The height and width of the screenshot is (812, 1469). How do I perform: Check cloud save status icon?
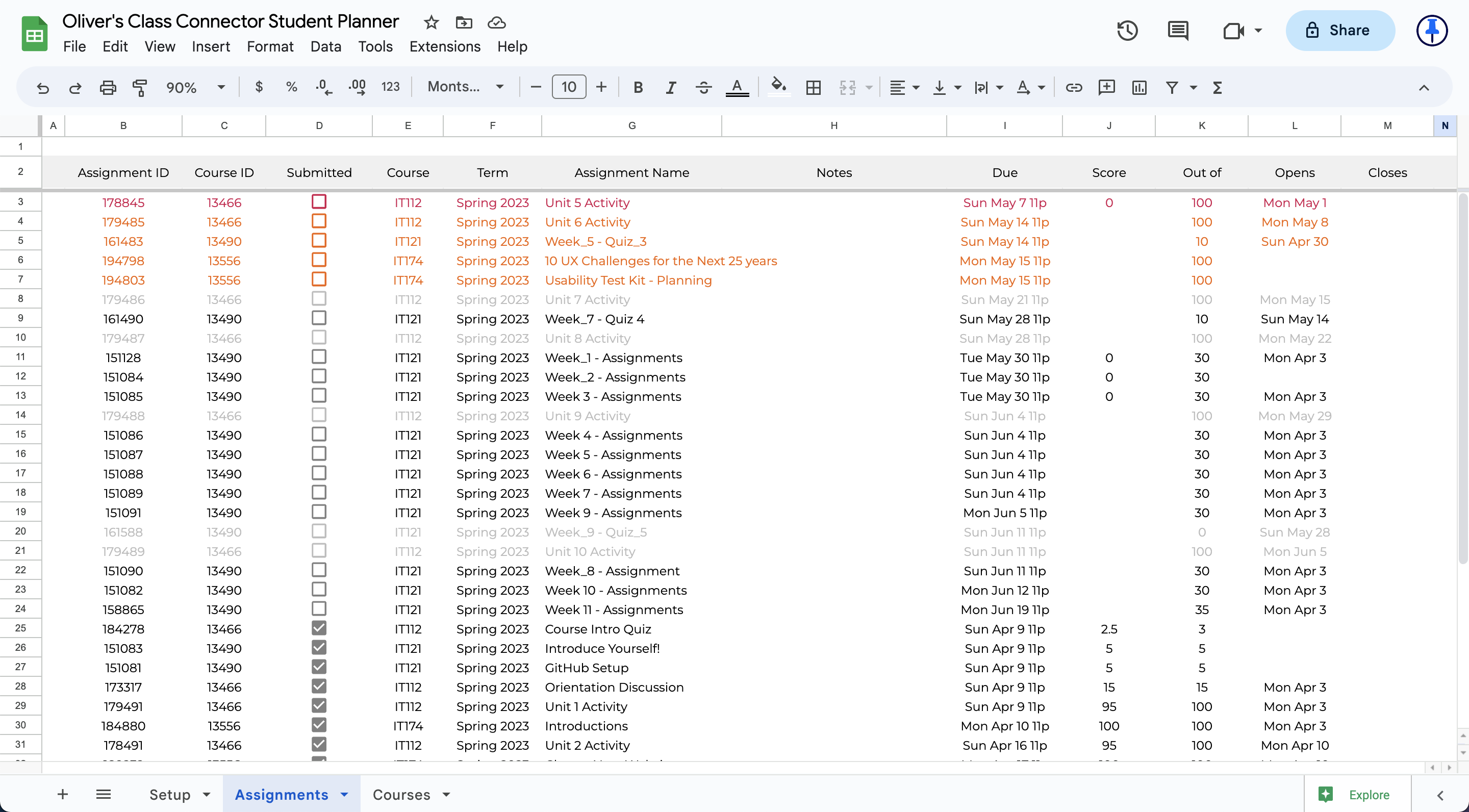(x=497, y=22)
